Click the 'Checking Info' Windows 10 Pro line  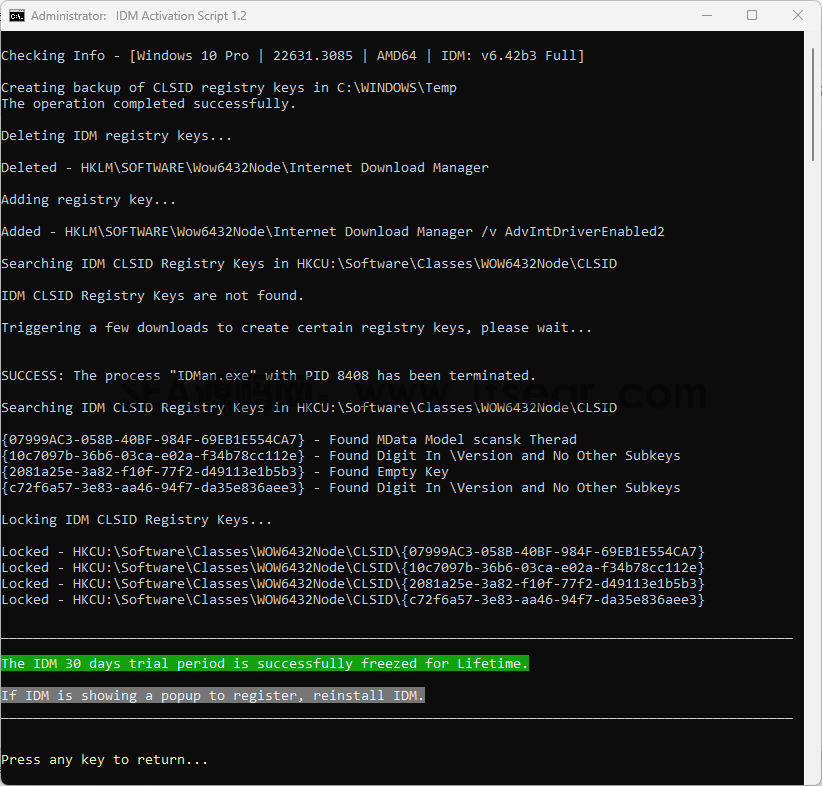click(293, 56)
